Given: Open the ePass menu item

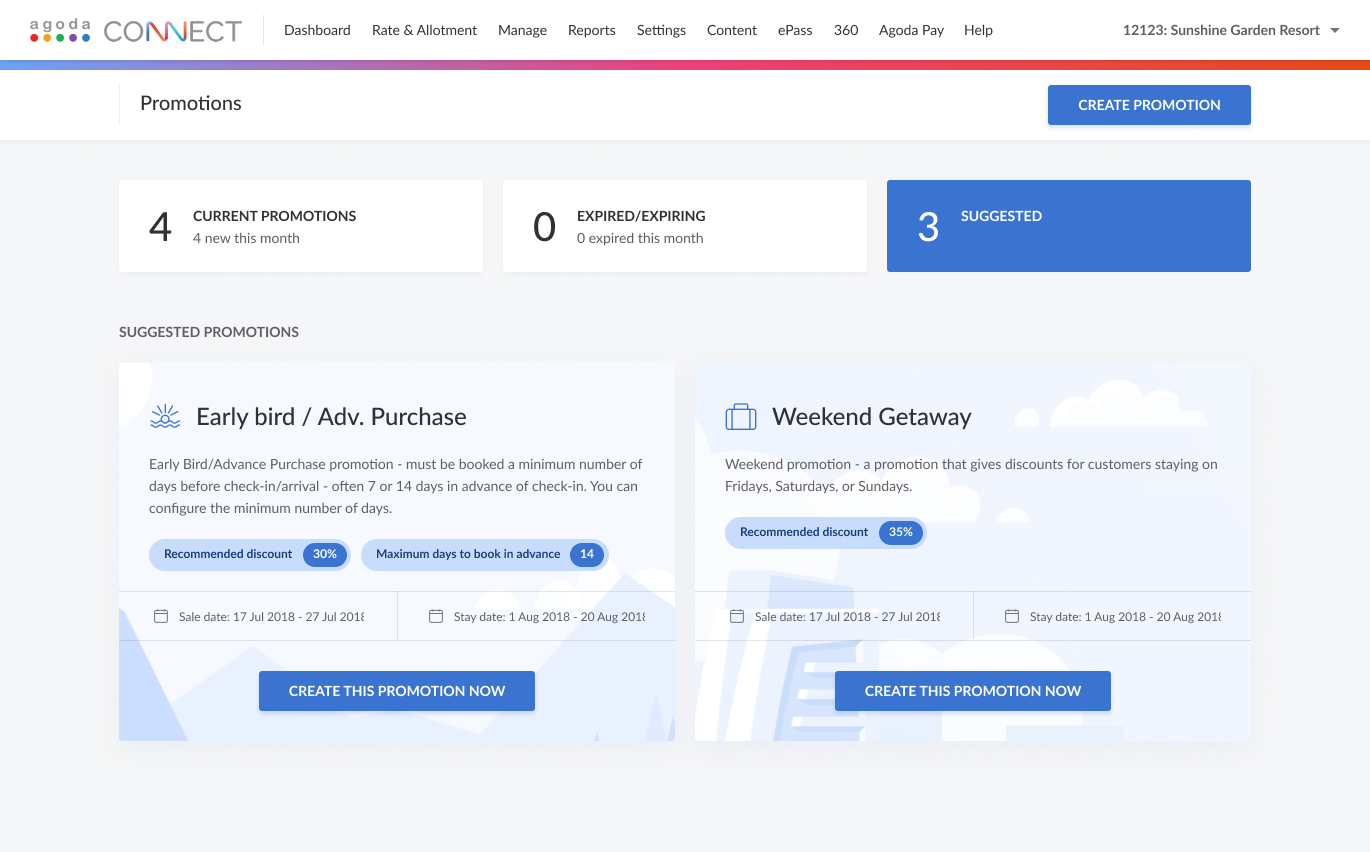Looking at the screenshot, I should tap(795, 31).
